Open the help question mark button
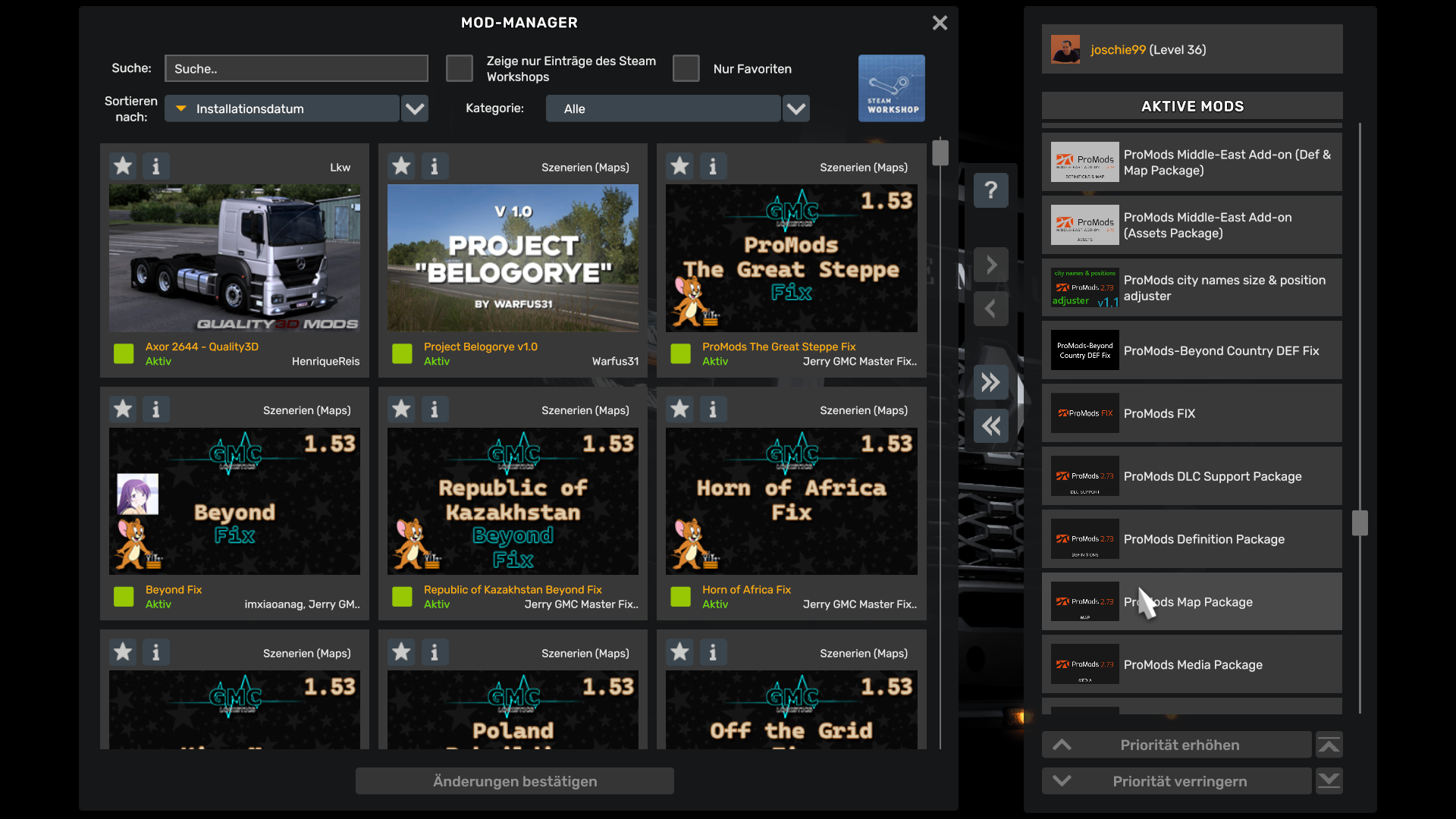 [991, 190]
